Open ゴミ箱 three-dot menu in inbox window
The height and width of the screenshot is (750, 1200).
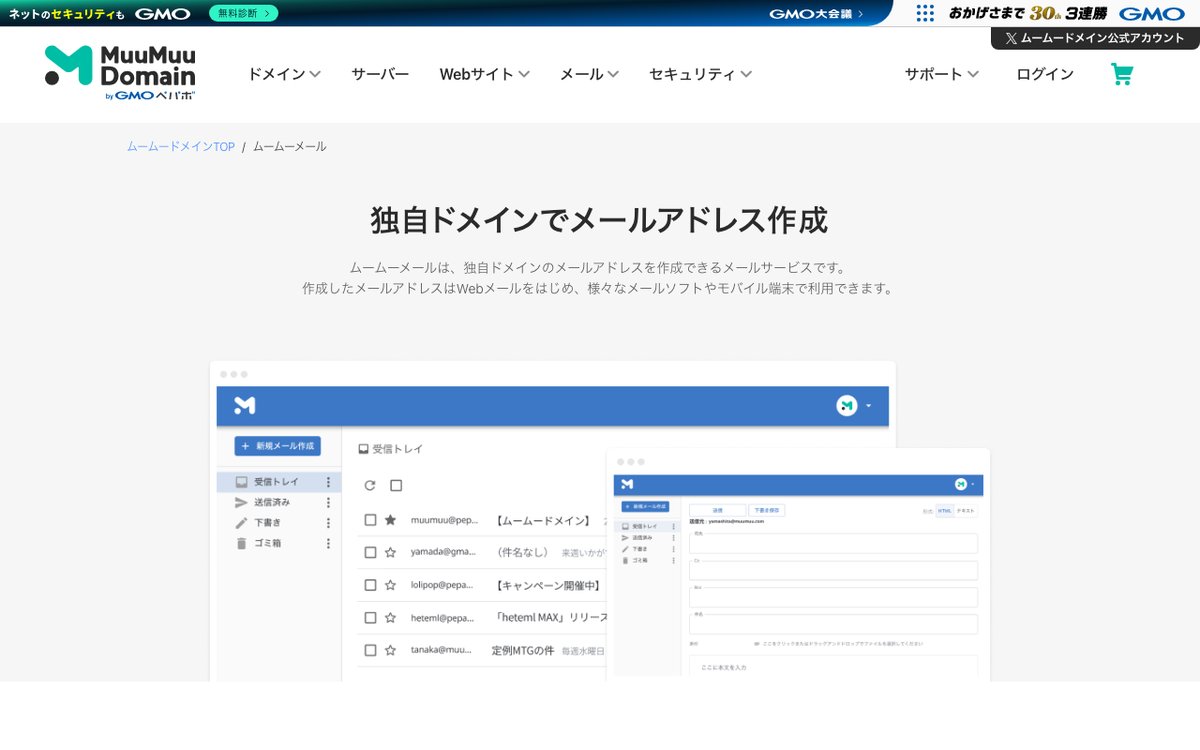pyautogui.click(x=328, y=543)
